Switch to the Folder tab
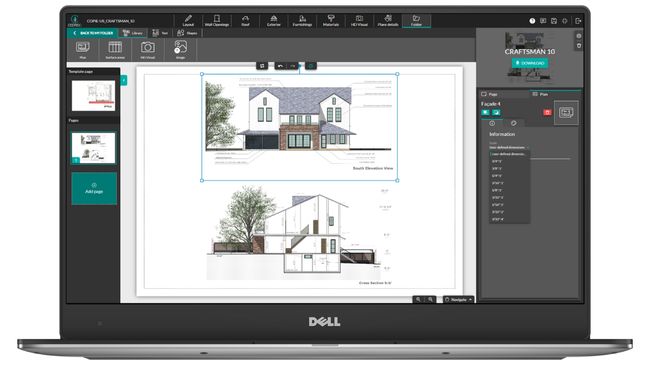Image resolution: width=650 pixels, height=366 pixels. click(416, 20)
